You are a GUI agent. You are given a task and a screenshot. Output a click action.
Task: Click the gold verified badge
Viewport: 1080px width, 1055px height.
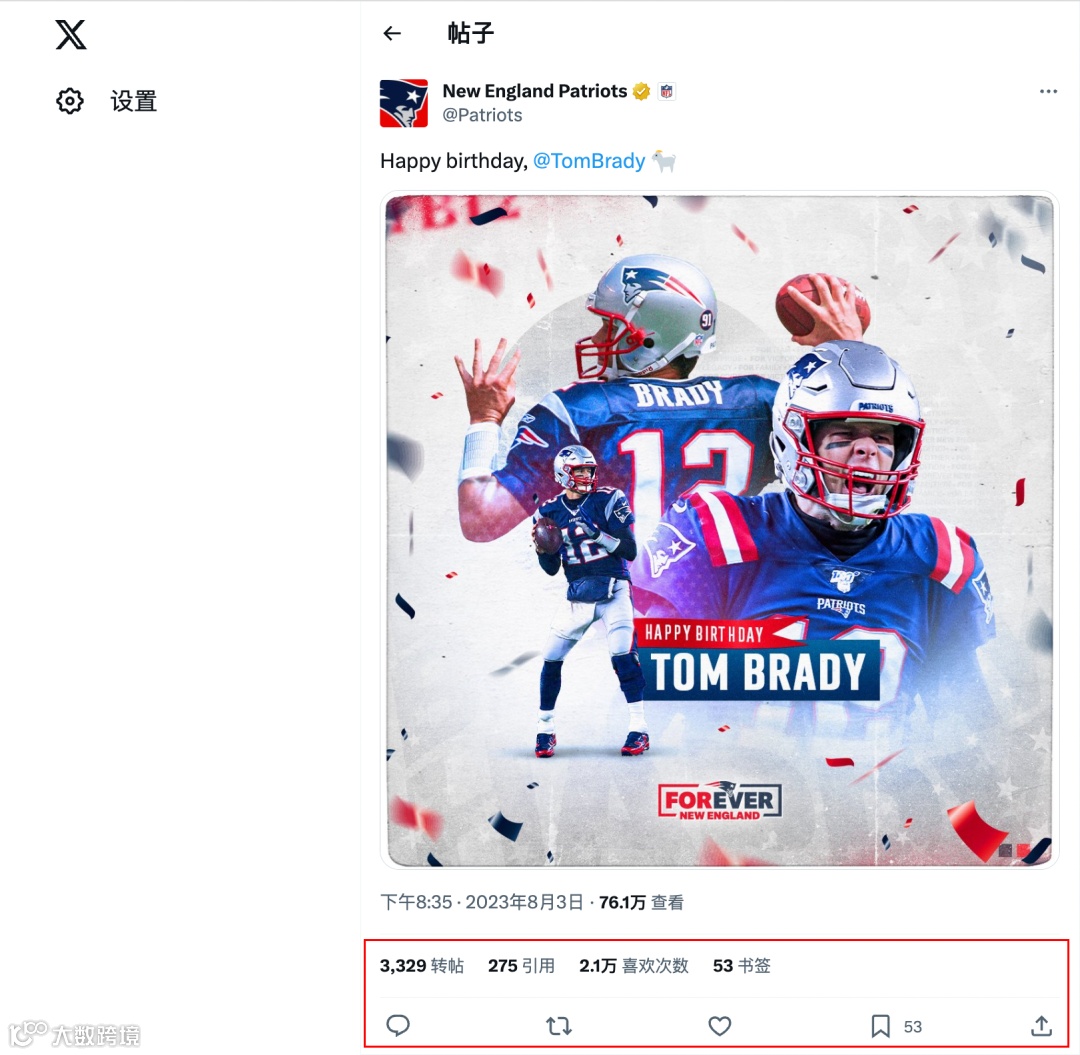pyautogui.click(x=641, y=91)
